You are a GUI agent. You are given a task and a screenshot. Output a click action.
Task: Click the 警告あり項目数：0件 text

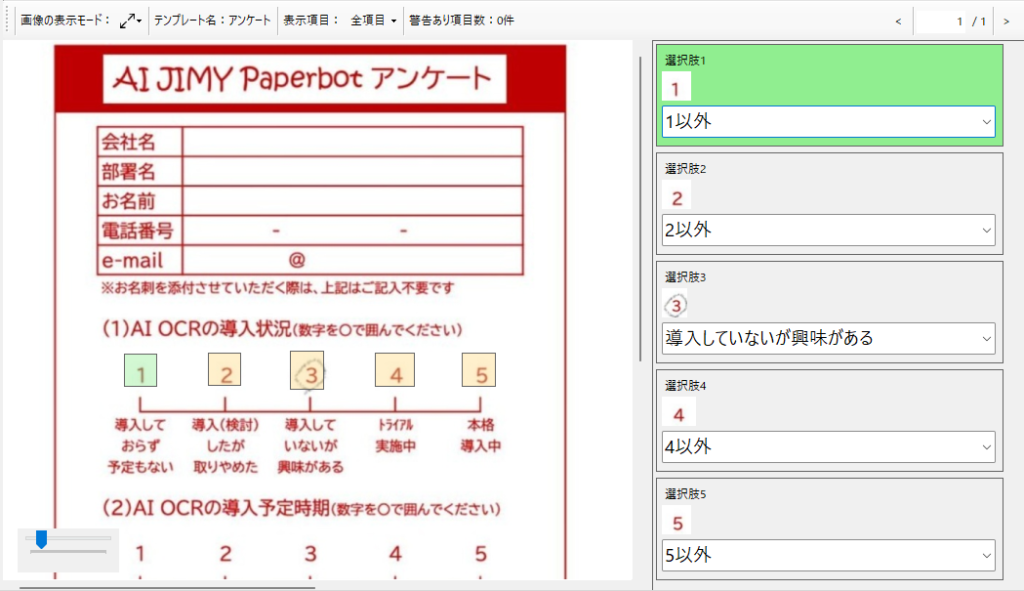(x=462, y=20)
